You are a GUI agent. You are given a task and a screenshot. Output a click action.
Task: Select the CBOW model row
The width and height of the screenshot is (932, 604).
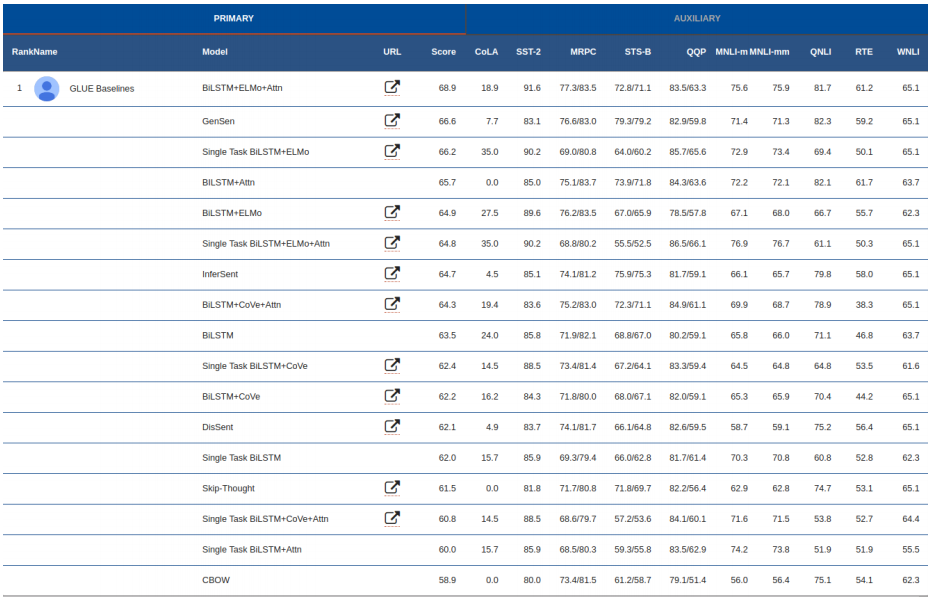click(217, 580)
